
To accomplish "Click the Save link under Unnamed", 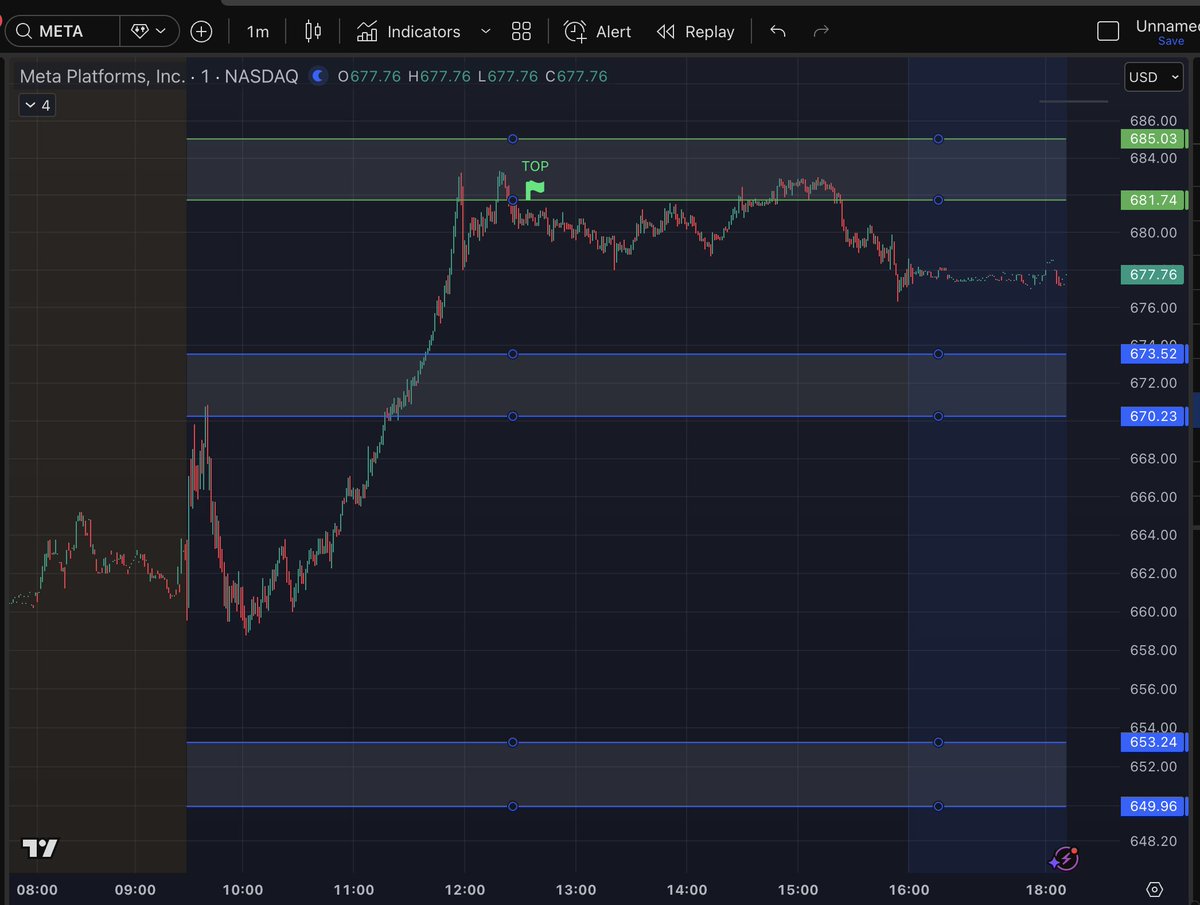I will (x=1170, y=41).
